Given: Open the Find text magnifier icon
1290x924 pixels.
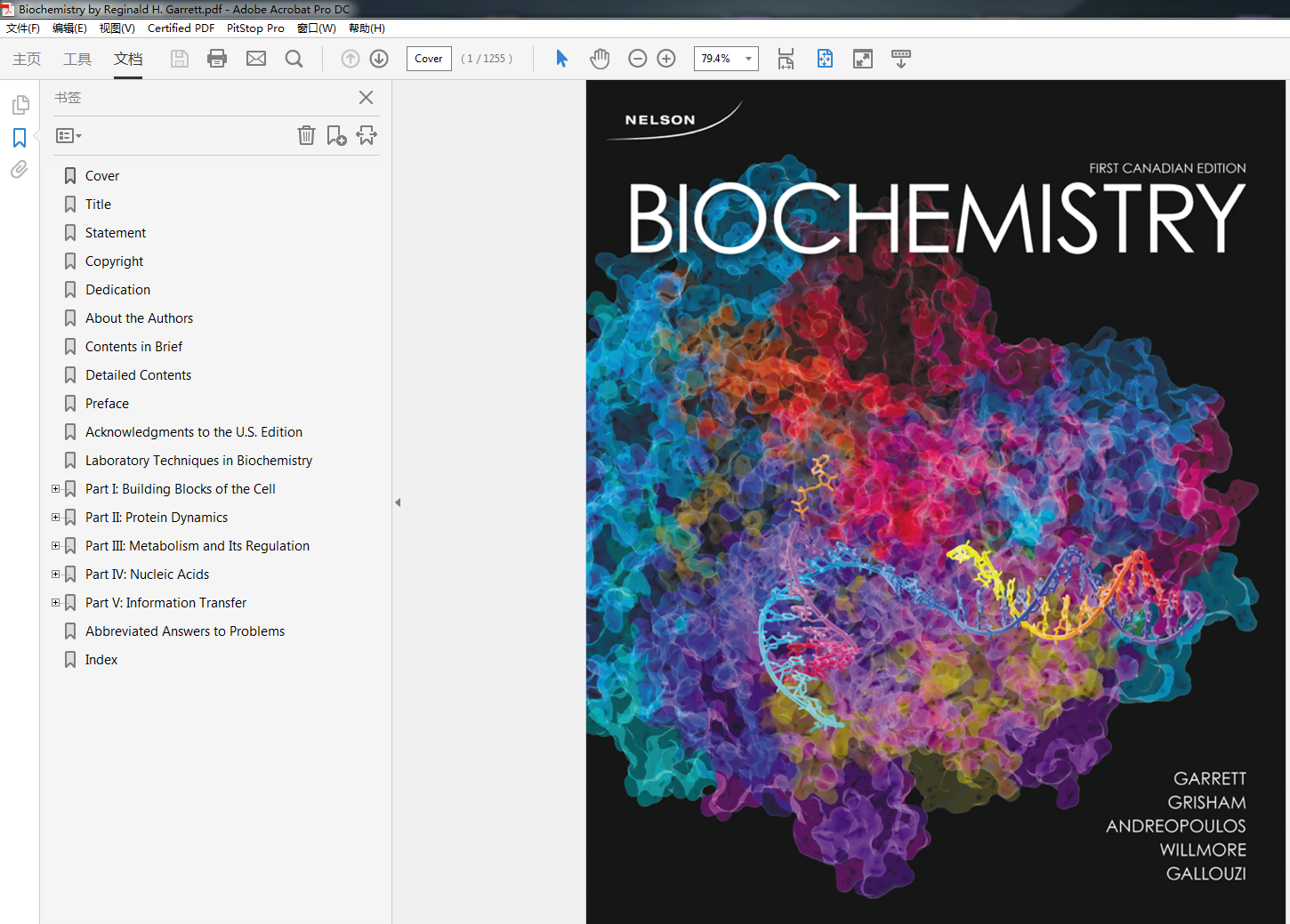Looking at the screenshot, I should (x=294, y=59).
